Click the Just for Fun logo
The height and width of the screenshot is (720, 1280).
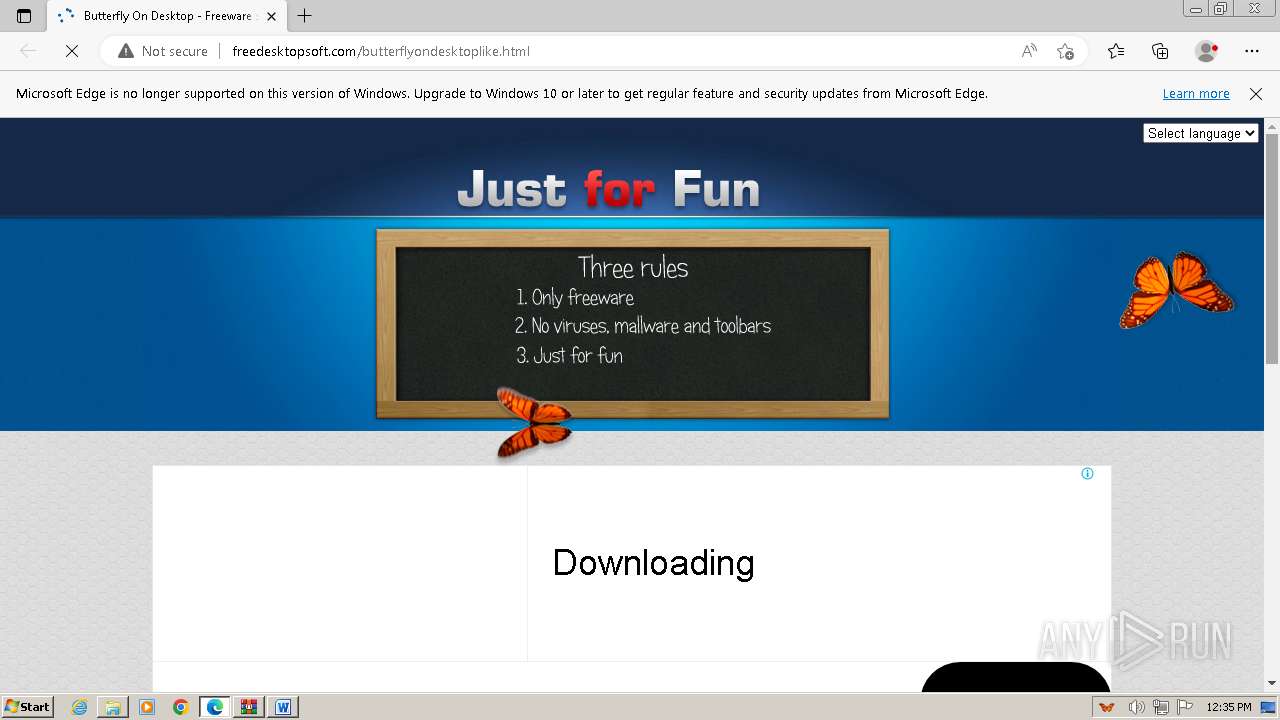point(608,188)
